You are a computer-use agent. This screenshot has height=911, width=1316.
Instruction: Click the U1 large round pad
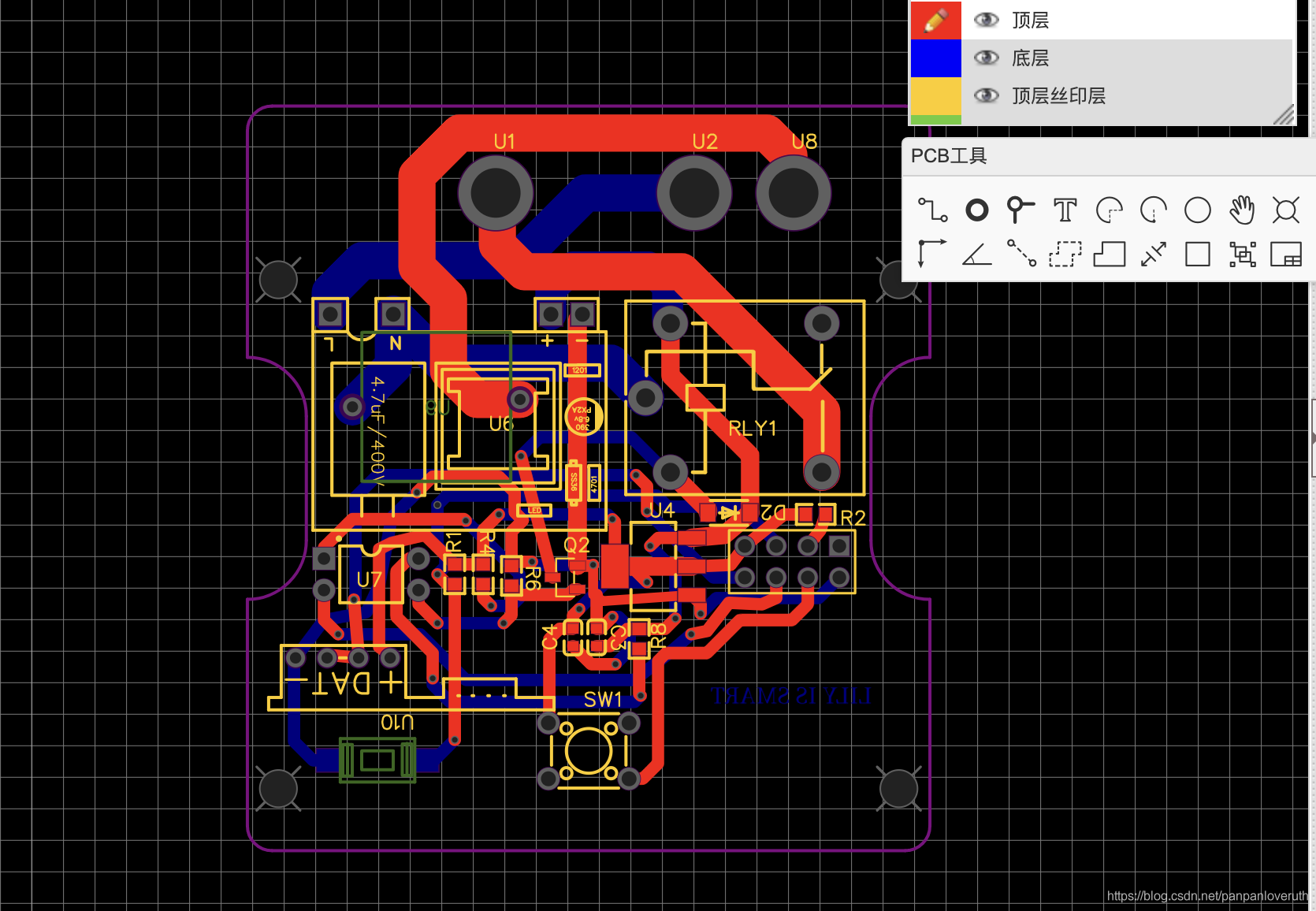click(x=496, y=193)
